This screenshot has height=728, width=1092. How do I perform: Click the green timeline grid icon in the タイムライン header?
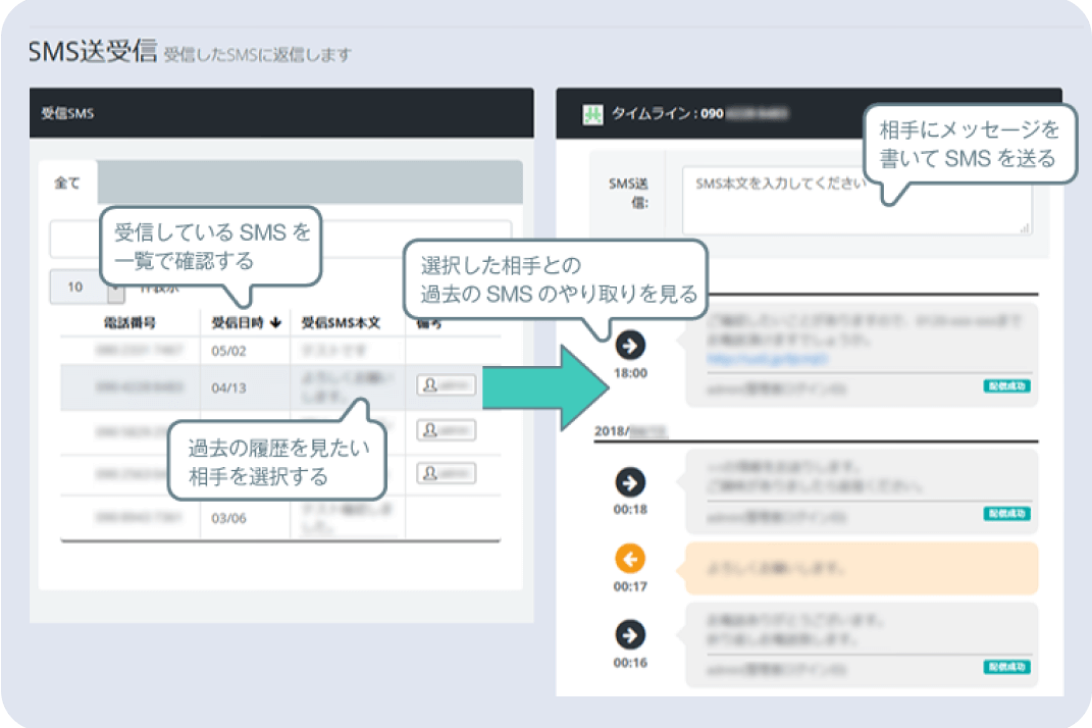pyautogui.click(x=592, y=115)
